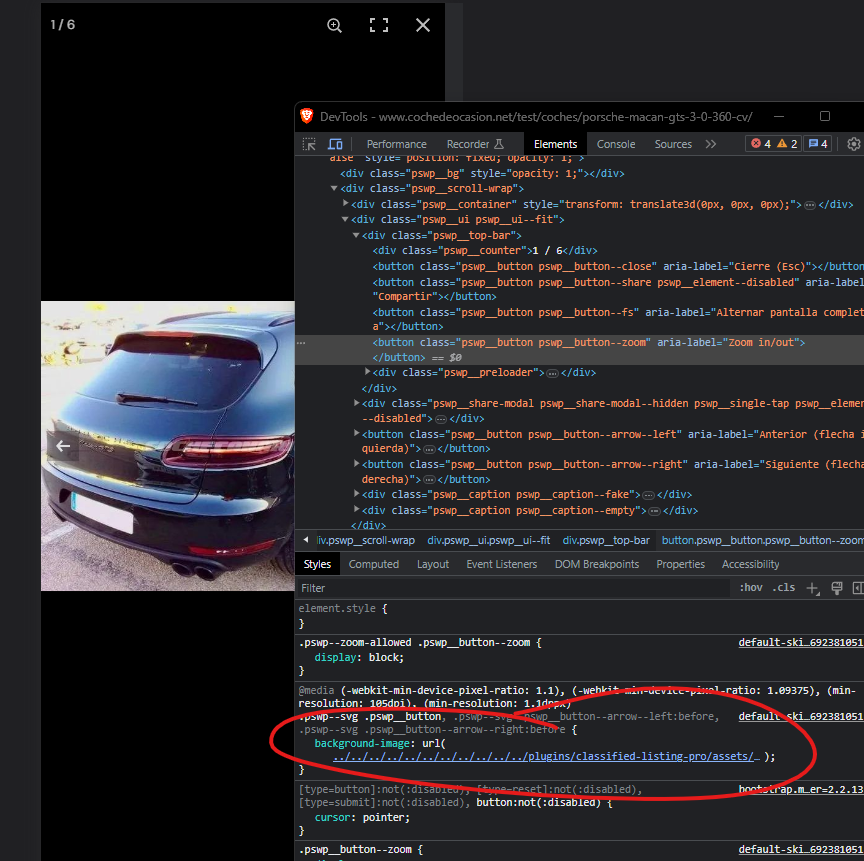Add a new style rule with plus icon
Screen dimensions: 864x861
[813, 589]
